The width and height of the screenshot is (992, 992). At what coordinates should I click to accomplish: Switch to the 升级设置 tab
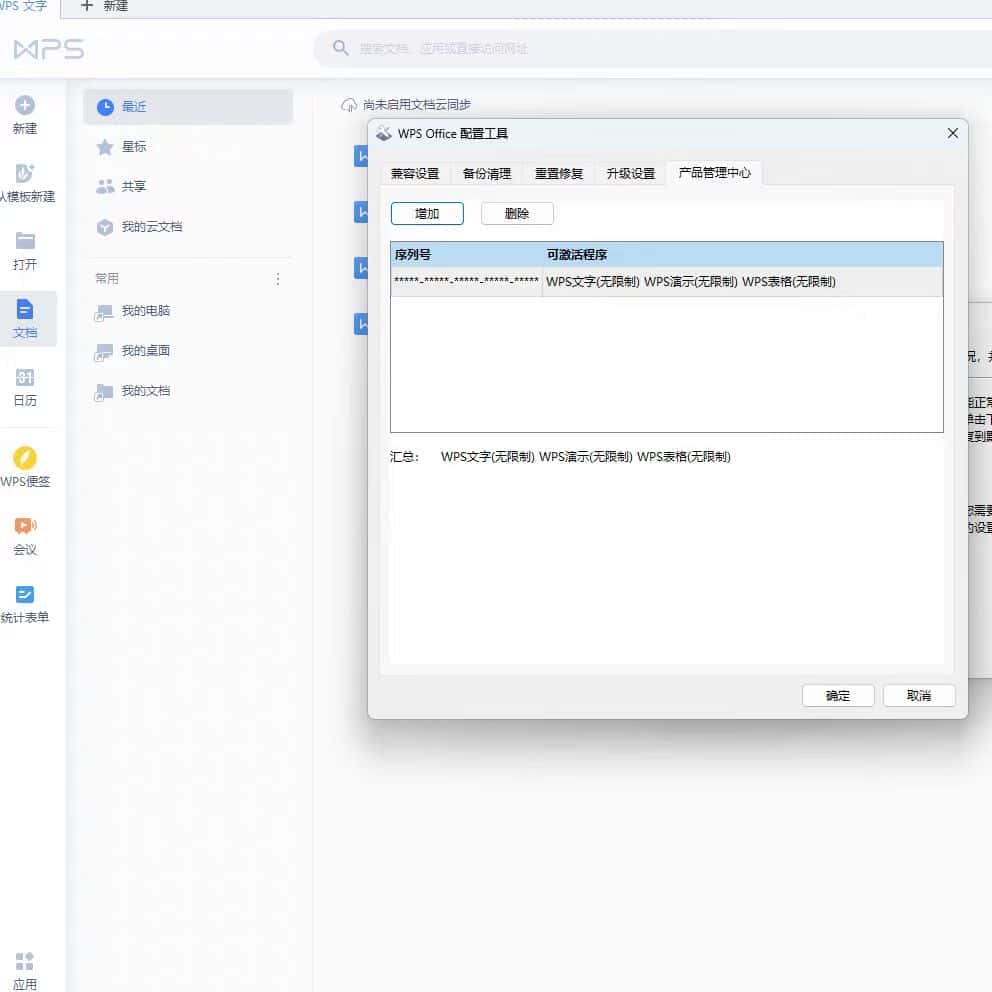[631, 173]
